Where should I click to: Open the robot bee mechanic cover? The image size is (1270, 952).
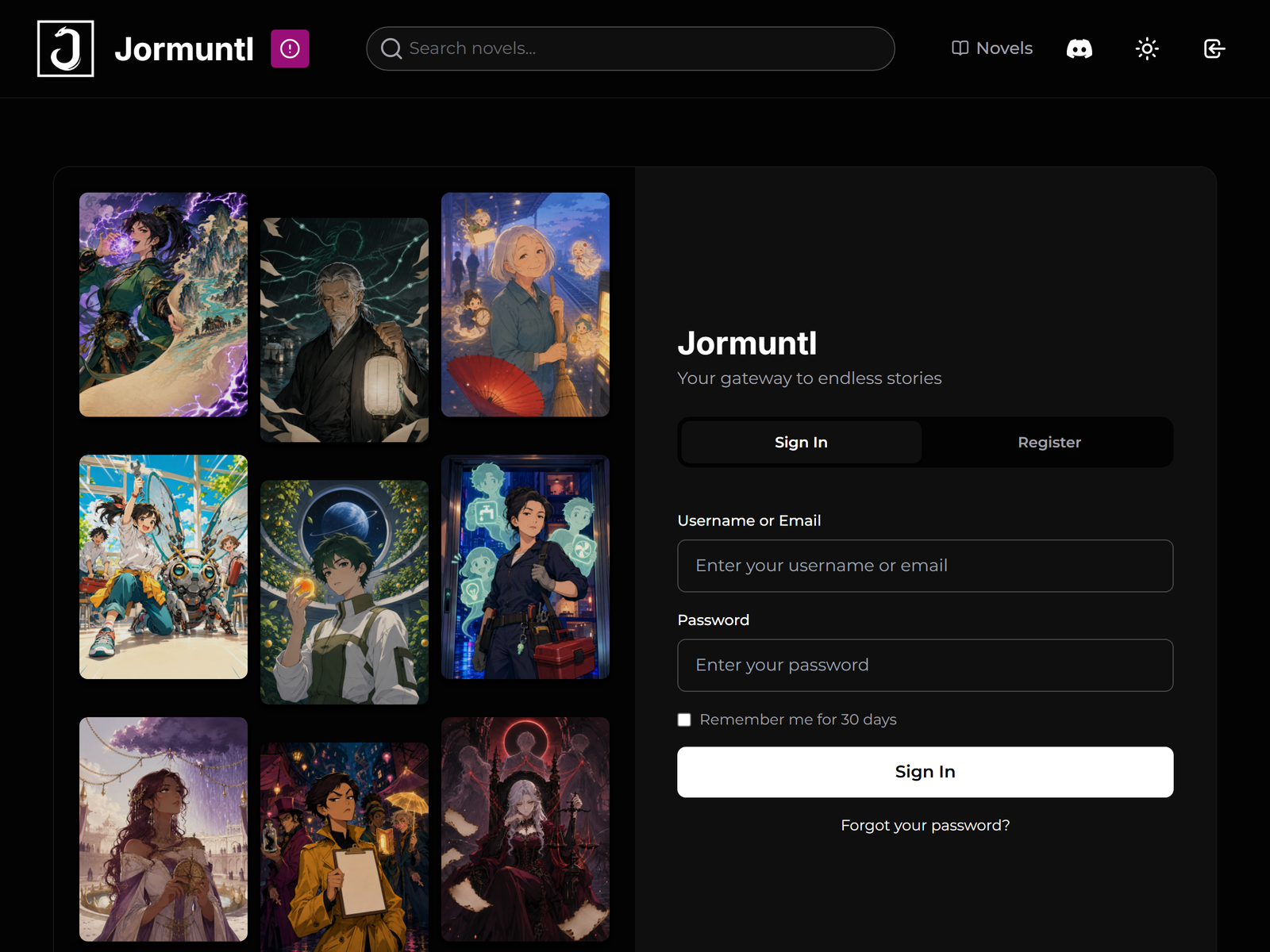(x=164, y=566)
